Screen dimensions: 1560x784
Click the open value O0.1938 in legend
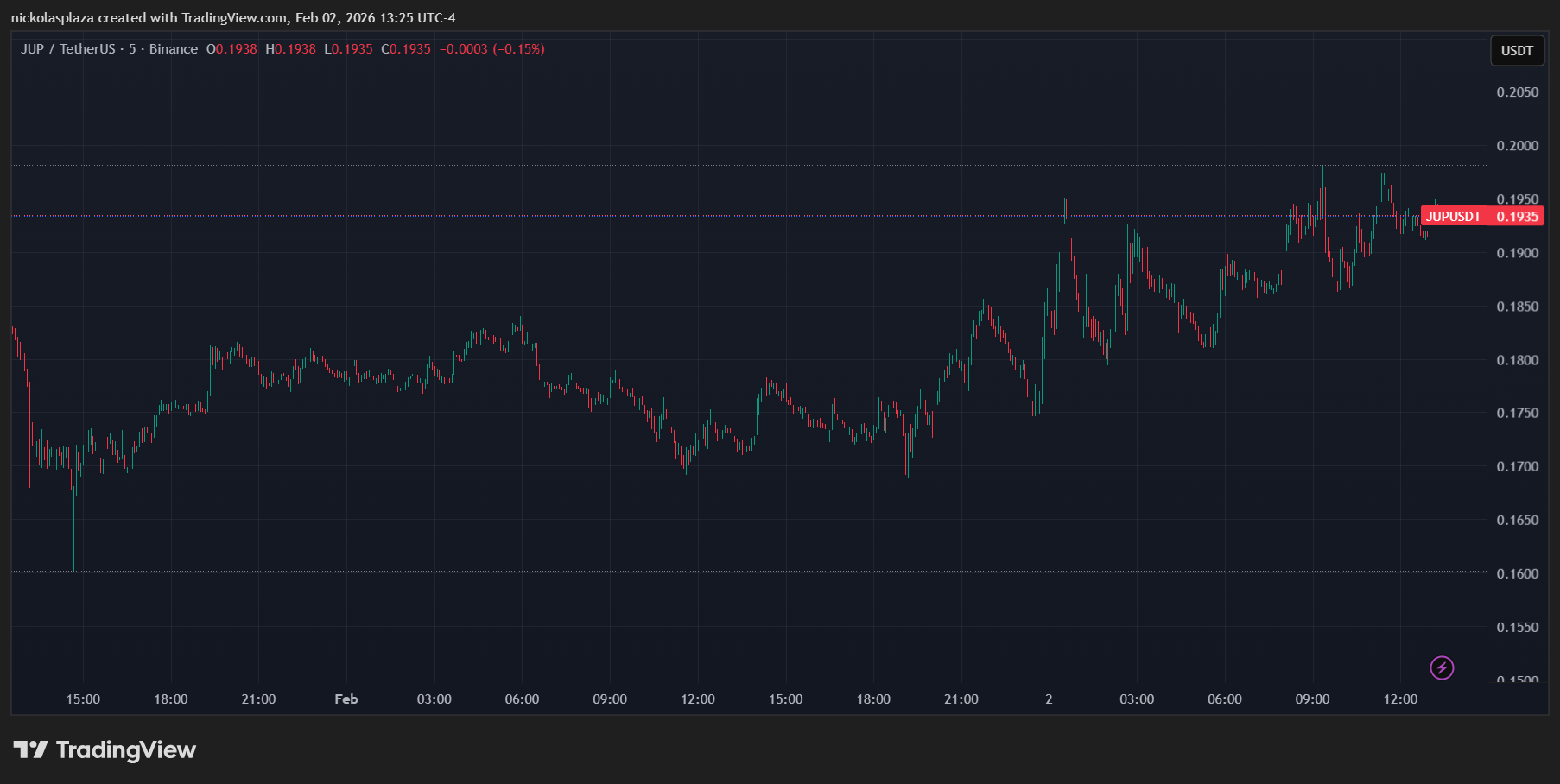(x=231, y=49)
